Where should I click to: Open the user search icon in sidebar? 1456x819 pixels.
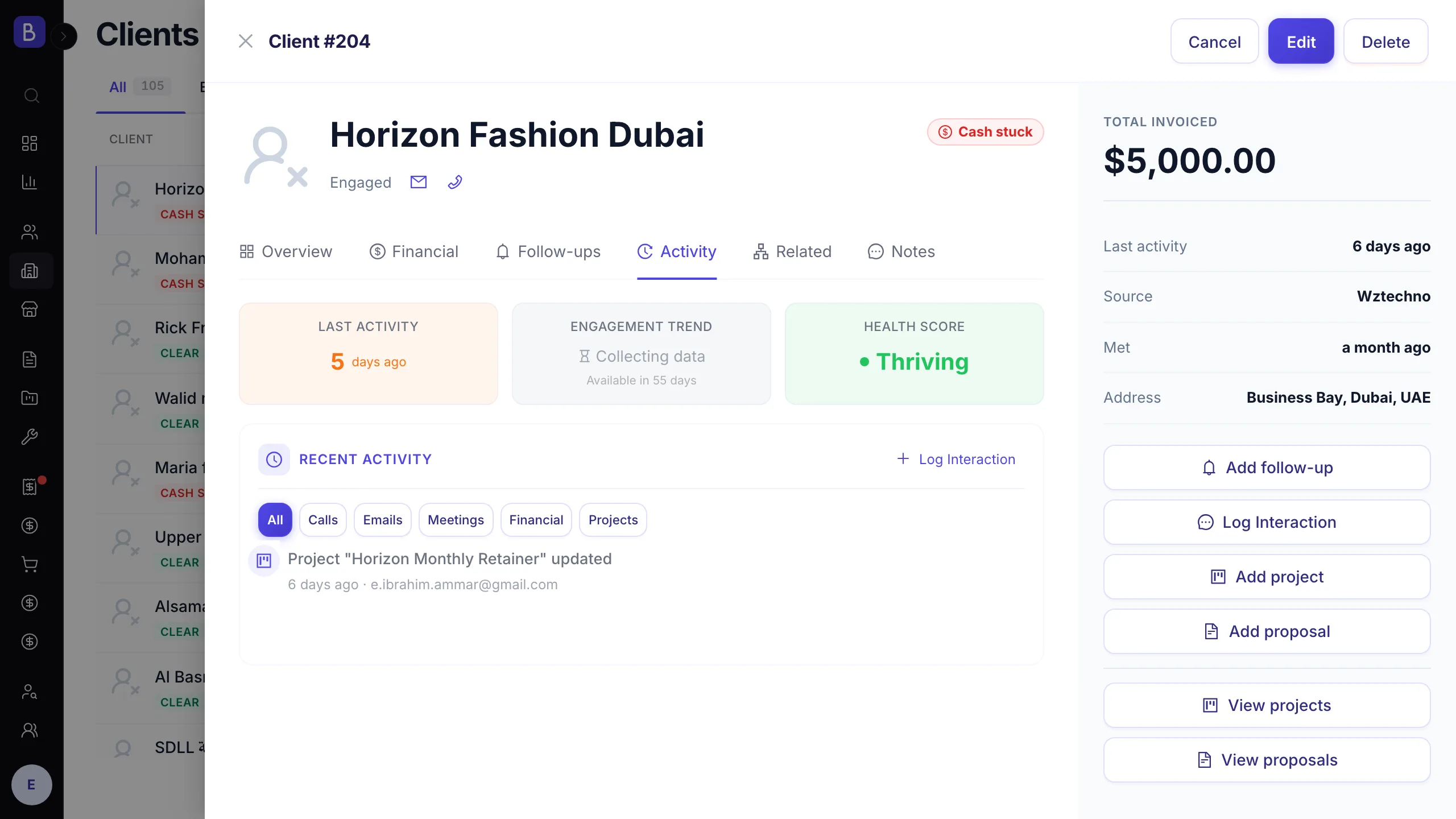coord(30,692)
